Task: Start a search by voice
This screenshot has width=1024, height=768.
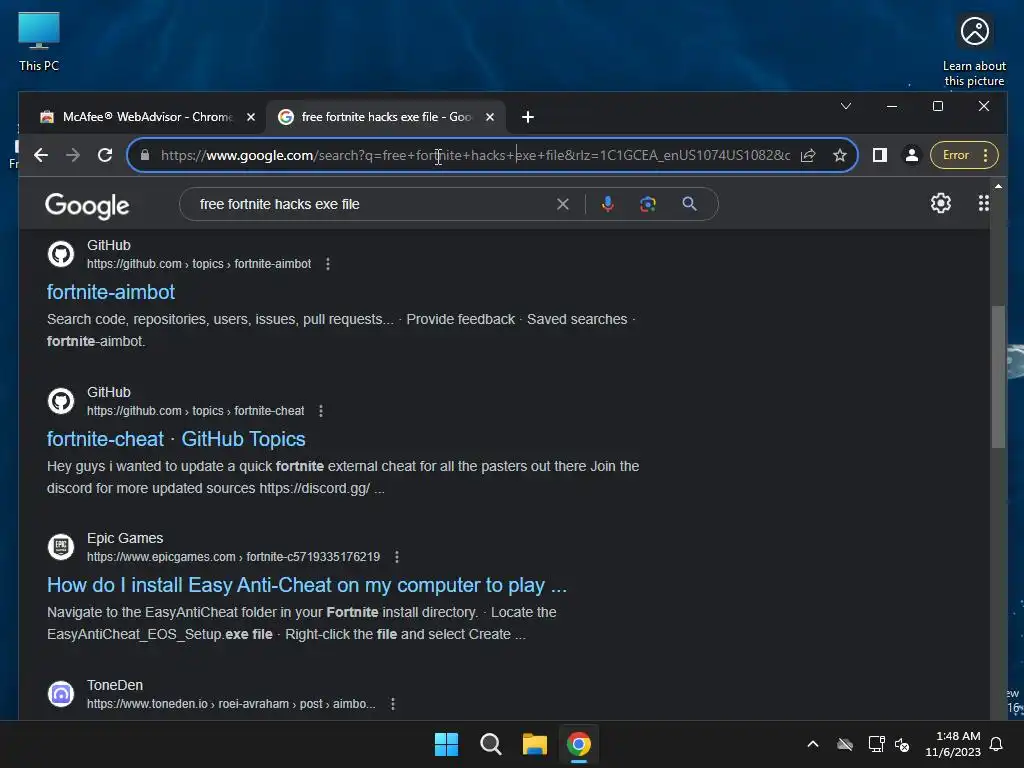Action: 607,204
